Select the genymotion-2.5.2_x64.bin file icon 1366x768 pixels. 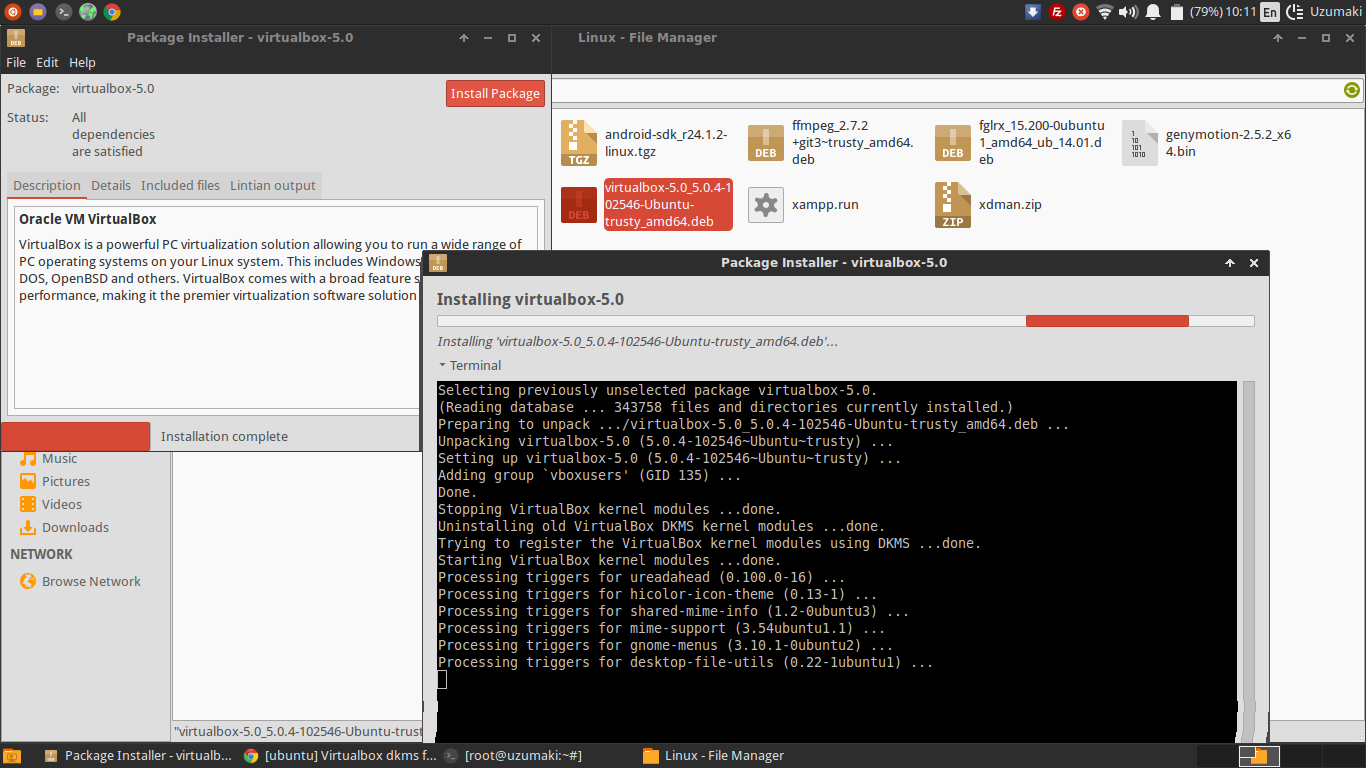coord(1140,143)
